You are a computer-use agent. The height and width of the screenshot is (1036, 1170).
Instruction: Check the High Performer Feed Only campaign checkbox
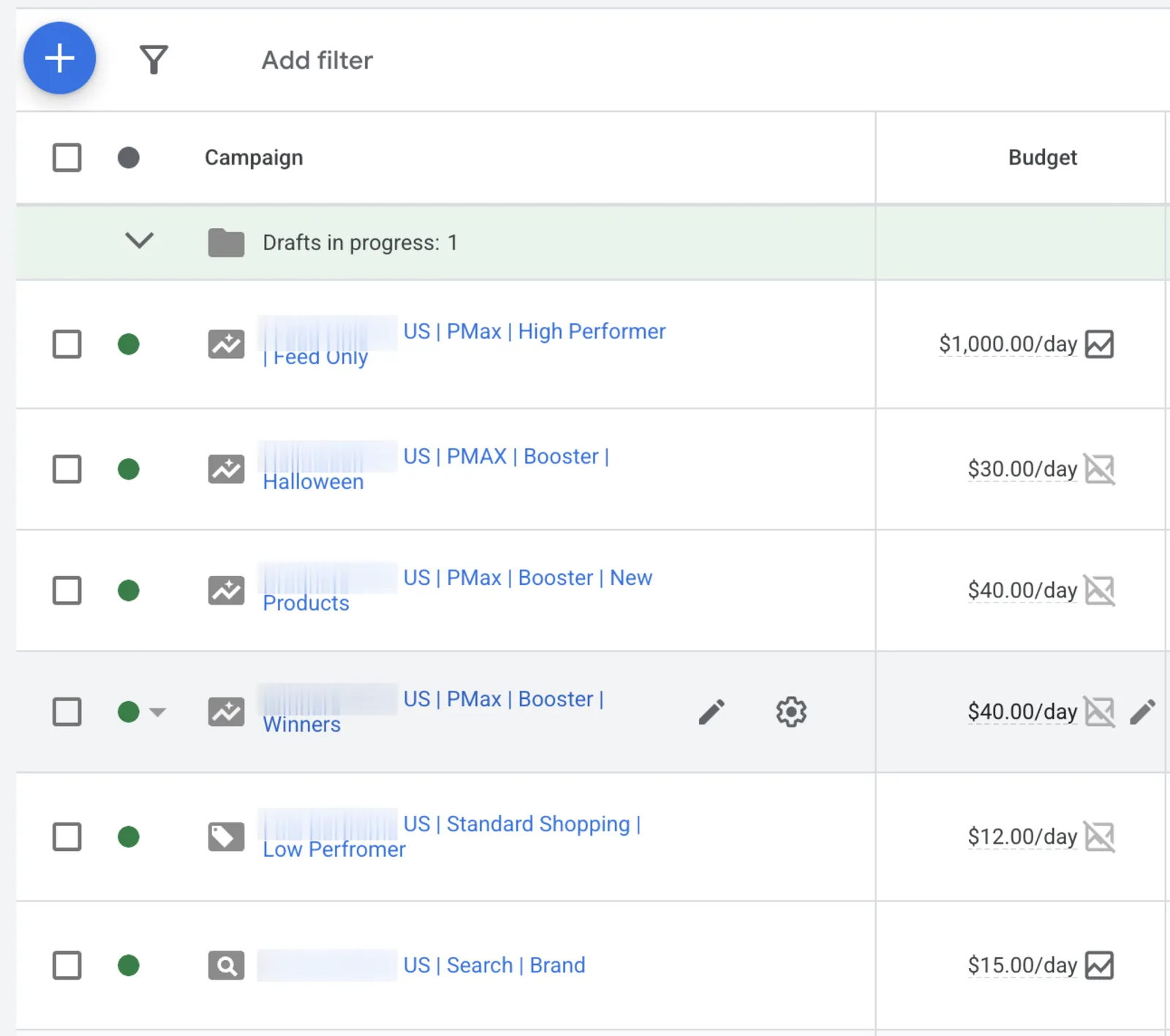(67, 344)
